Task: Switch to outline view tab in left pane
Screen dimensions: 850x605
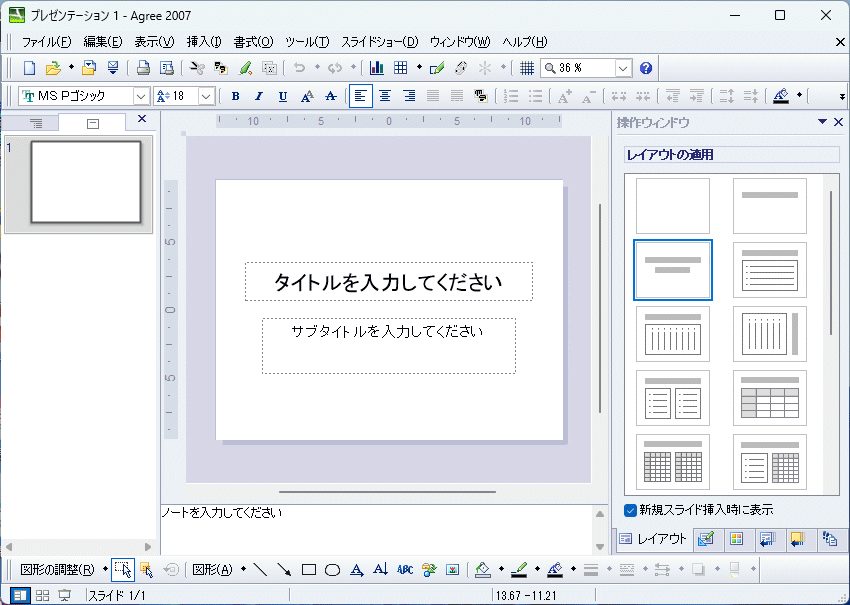Action: (36, 124)
